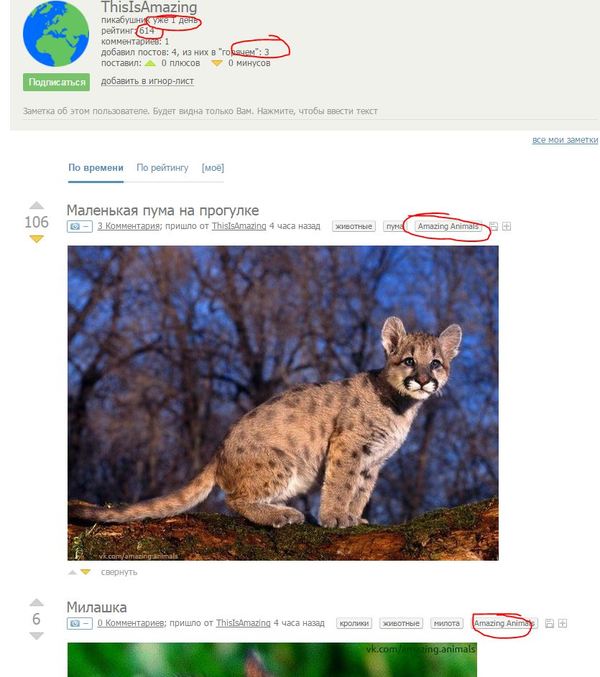Select the [моё] filter tab

tap(213, 168)
